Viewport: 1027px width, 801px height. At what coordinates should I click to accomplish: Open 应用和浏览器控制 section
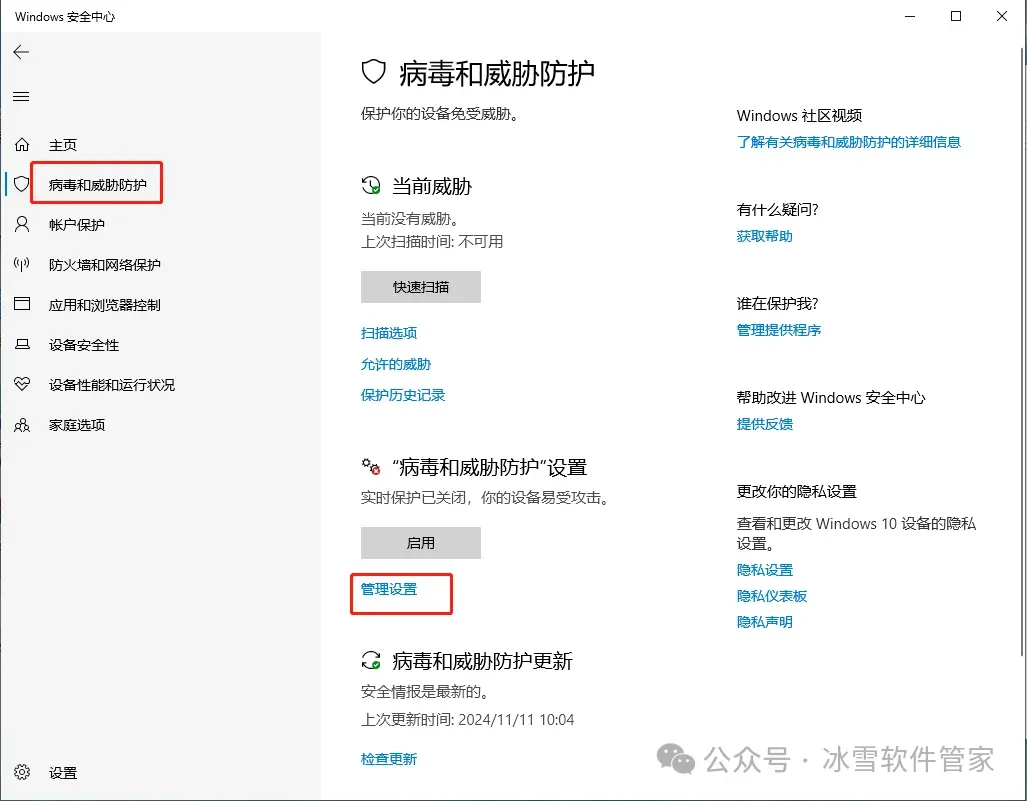[x=105, y=305]
